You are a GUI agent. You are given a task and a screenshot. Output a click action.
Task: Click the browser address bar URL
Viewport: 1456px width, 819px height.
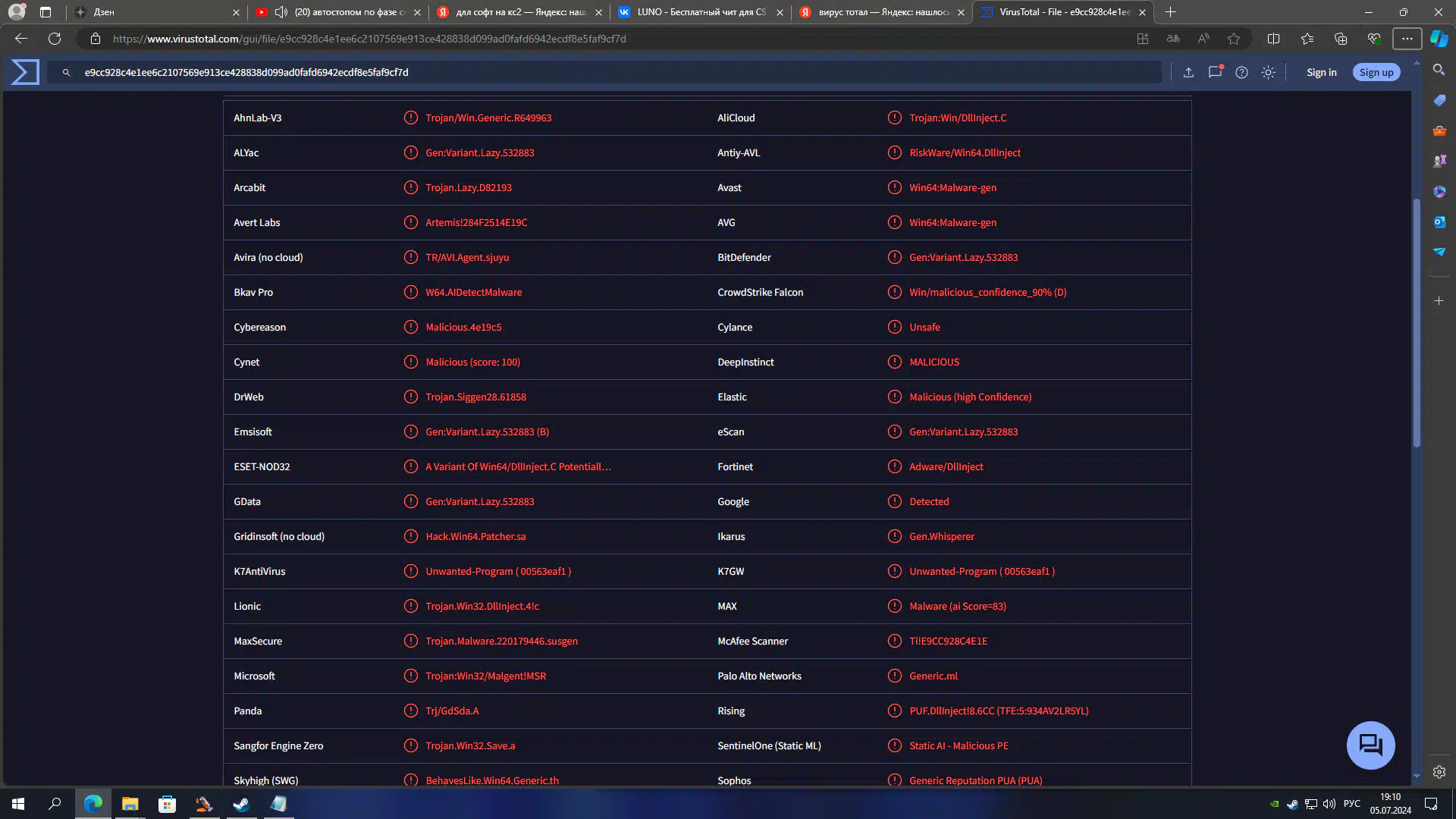[x=369, y=39]
